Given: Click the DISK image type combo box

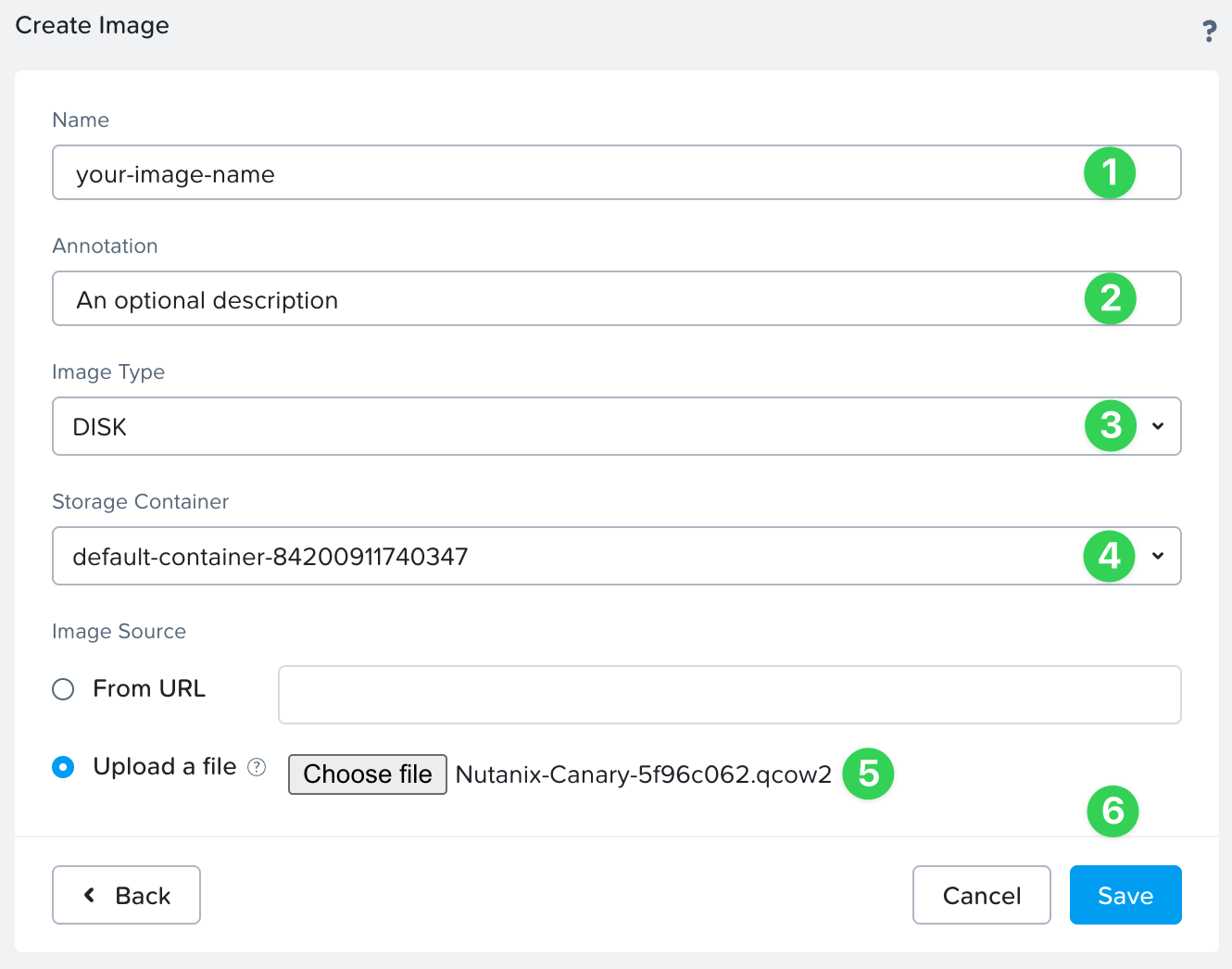Looking at the screenshot, I should [556, 426].
